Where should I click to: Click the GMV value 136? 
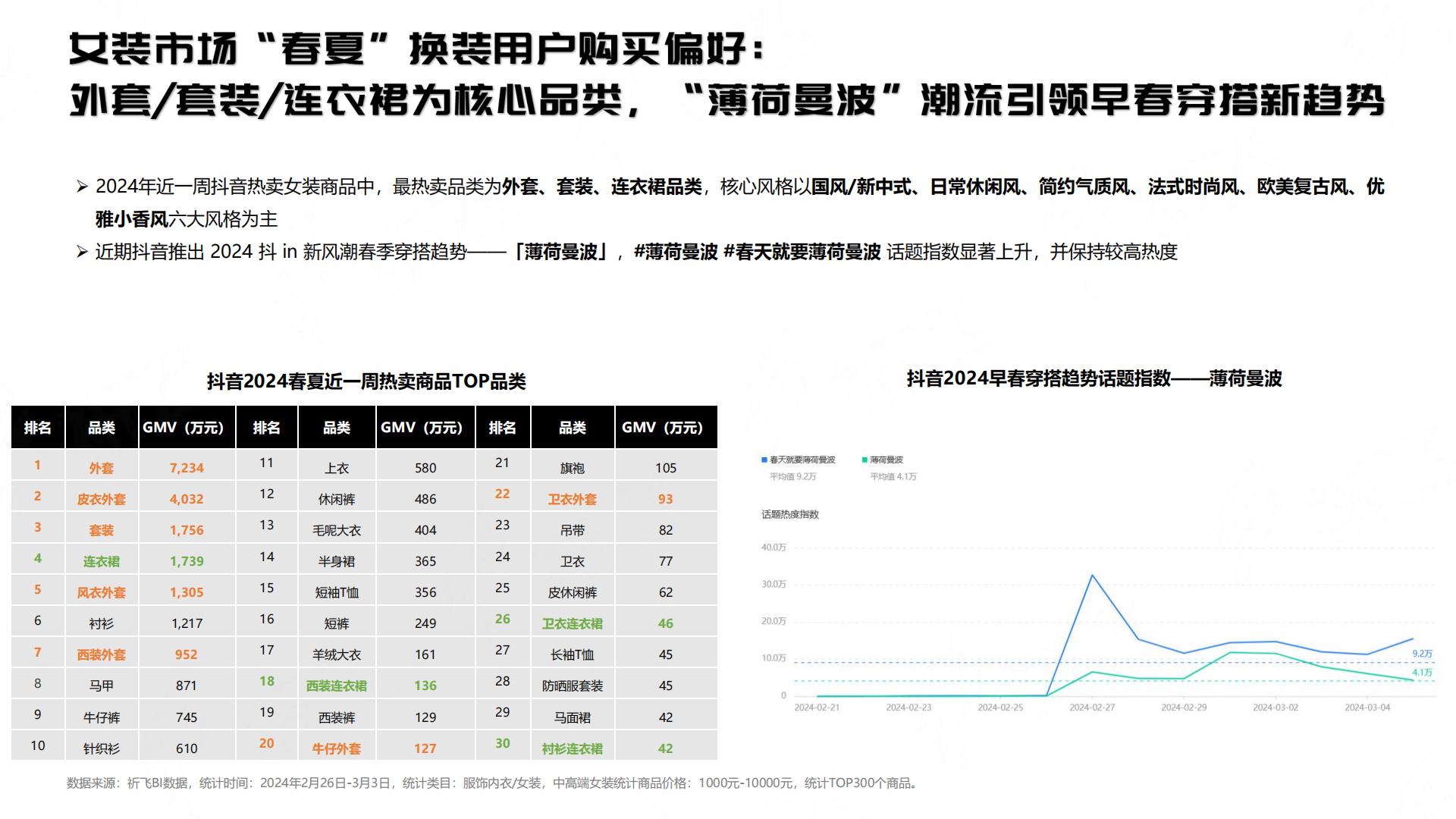point(425,686)
